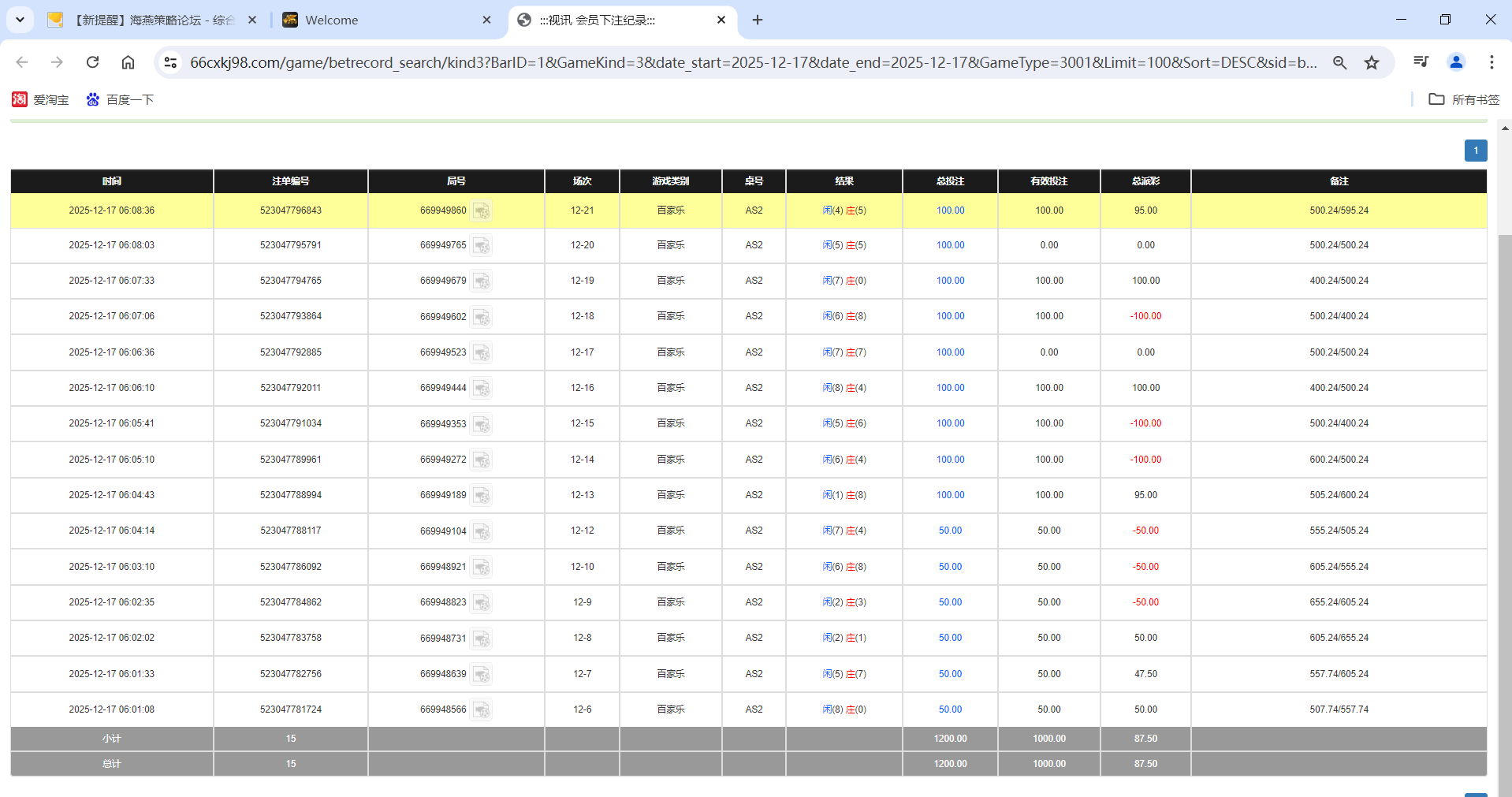Open the 百度一下 bookmark
The width and height of the screenshot is (1512, 797).
[120, 99]
